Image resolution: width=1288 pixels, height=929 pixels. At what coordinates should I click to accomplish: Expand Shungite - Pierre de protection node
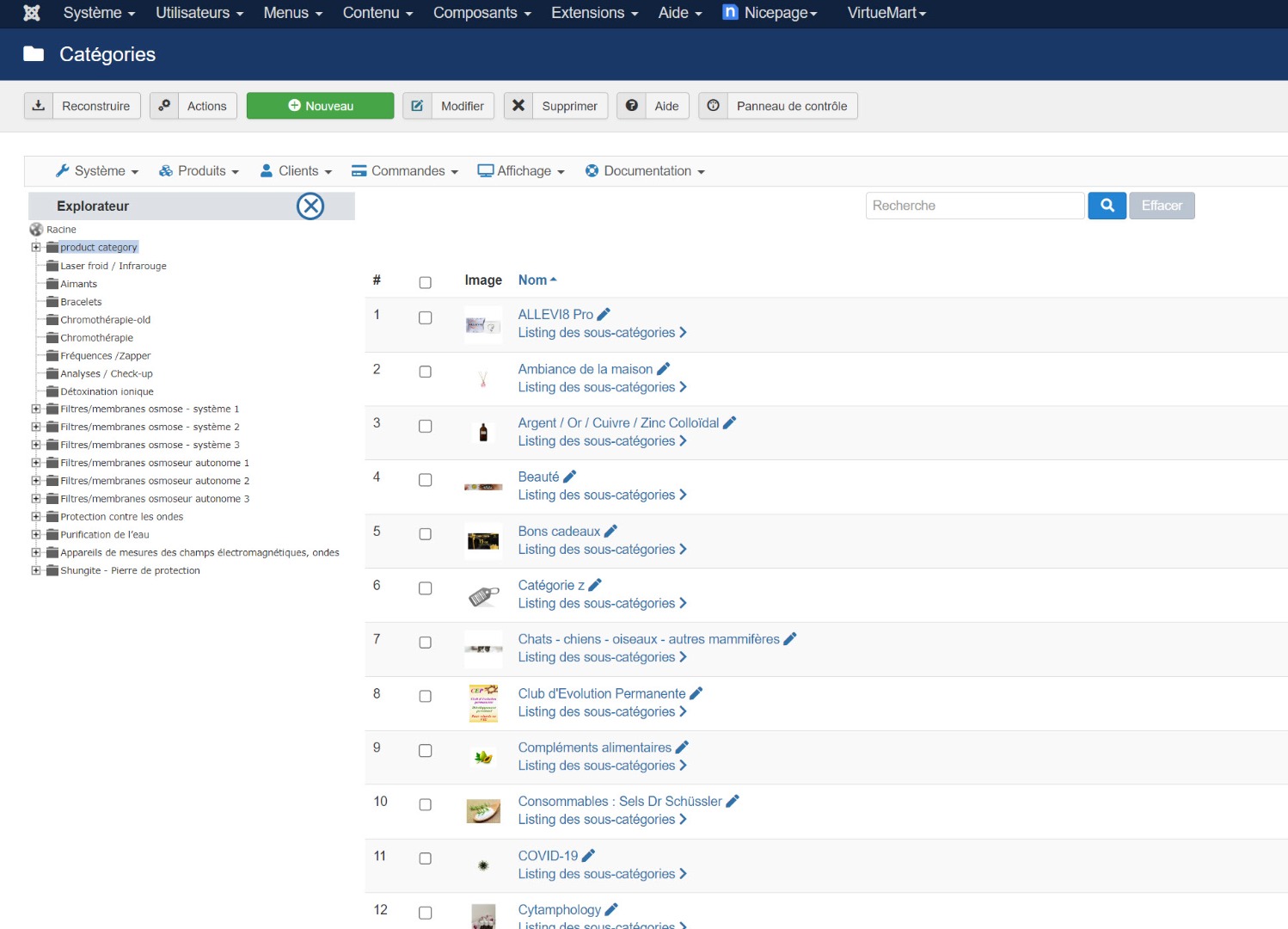[x=36, y=570]
